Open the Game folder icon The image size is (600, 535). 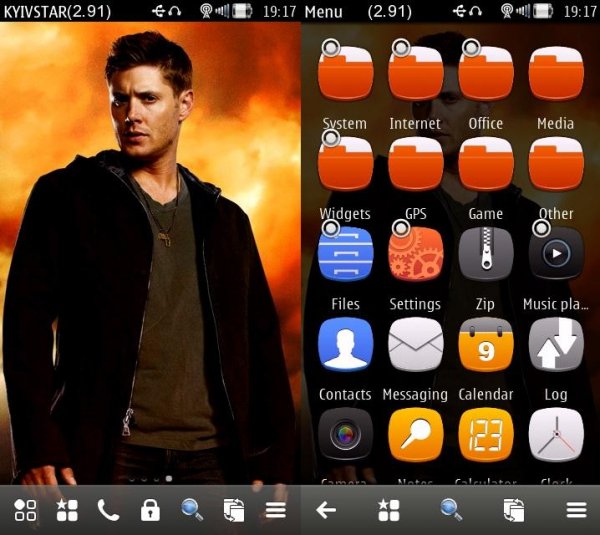pyautogui.click(x=486, y=163)
